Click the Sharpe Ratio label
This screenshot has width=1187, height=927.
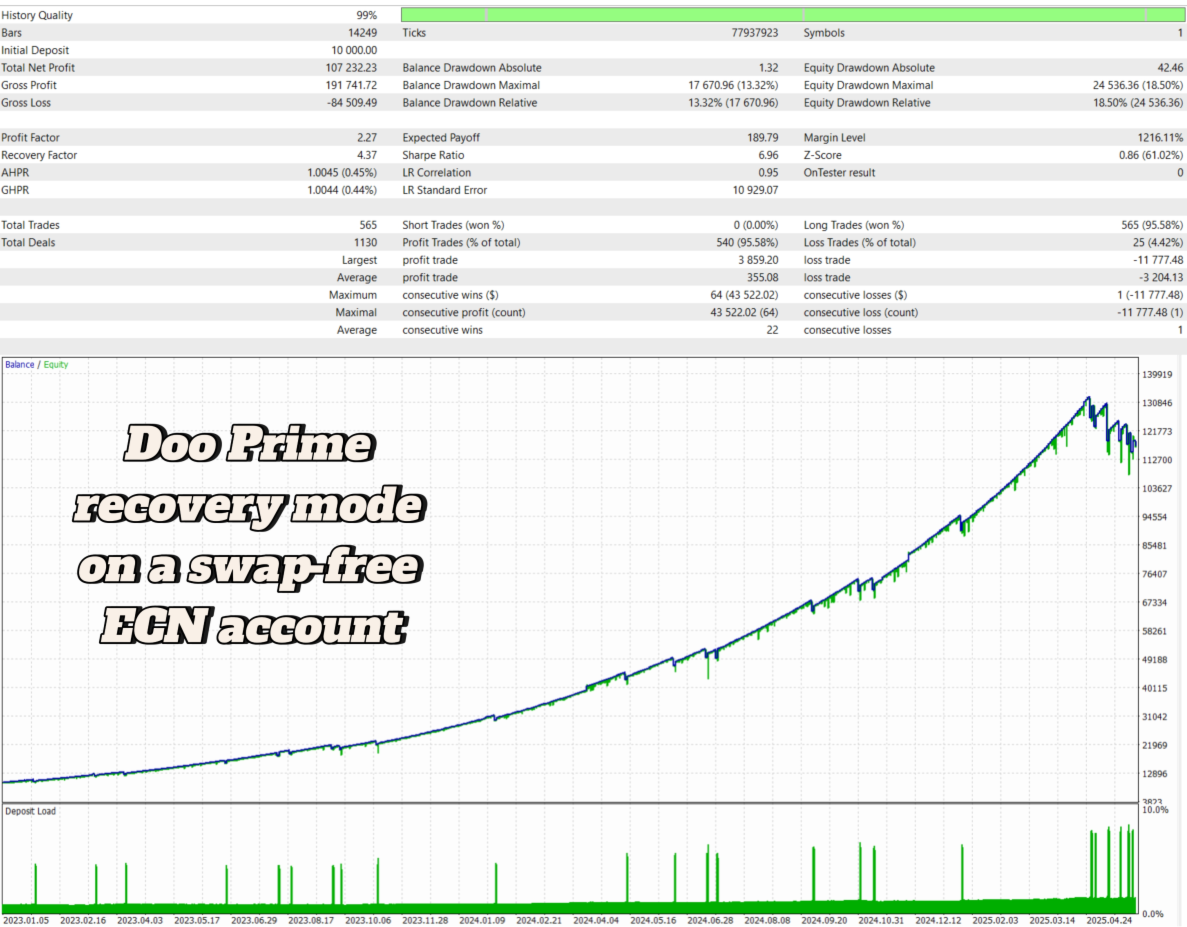433,154
